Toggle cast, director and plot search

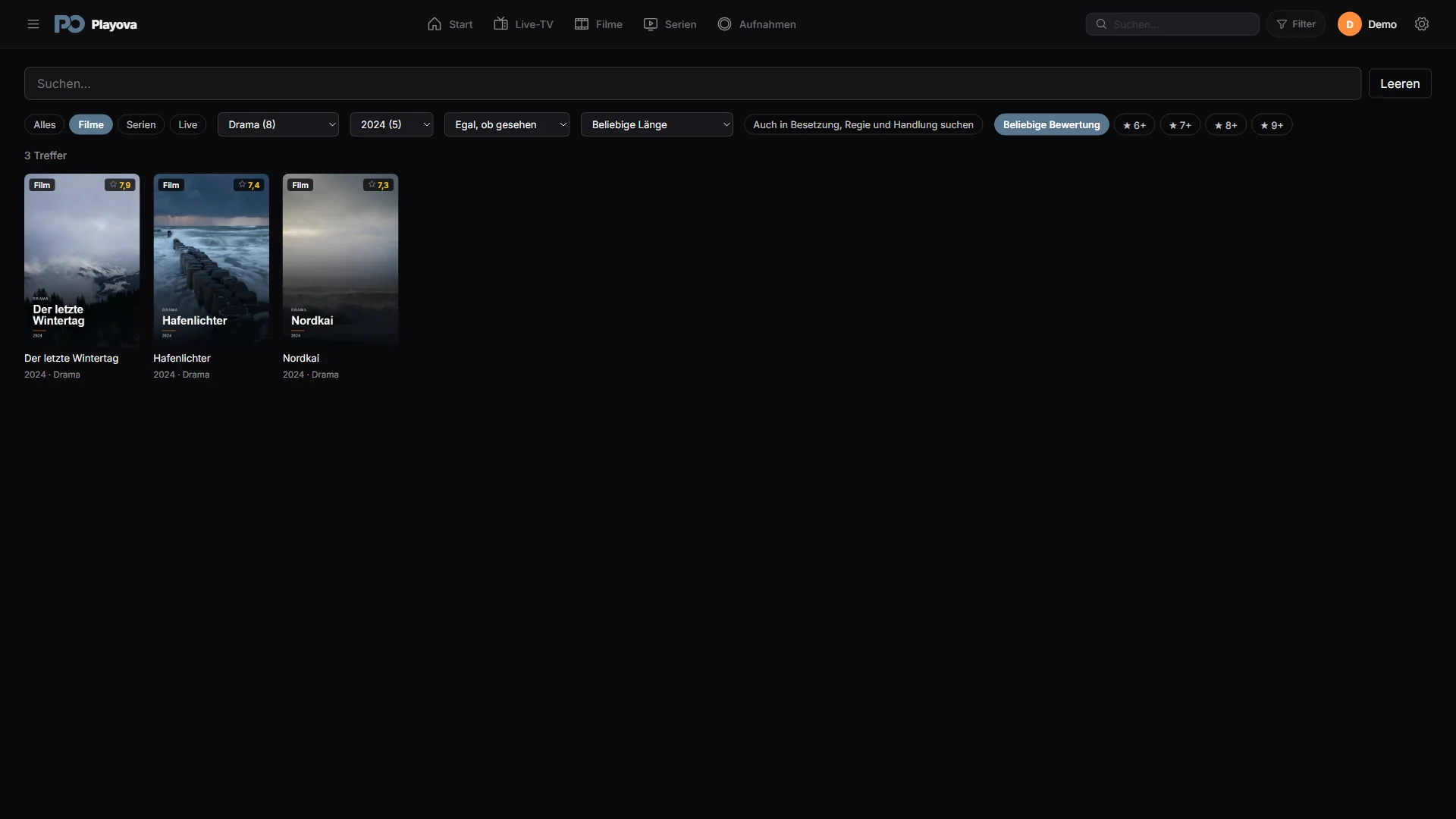click(863, 124)
